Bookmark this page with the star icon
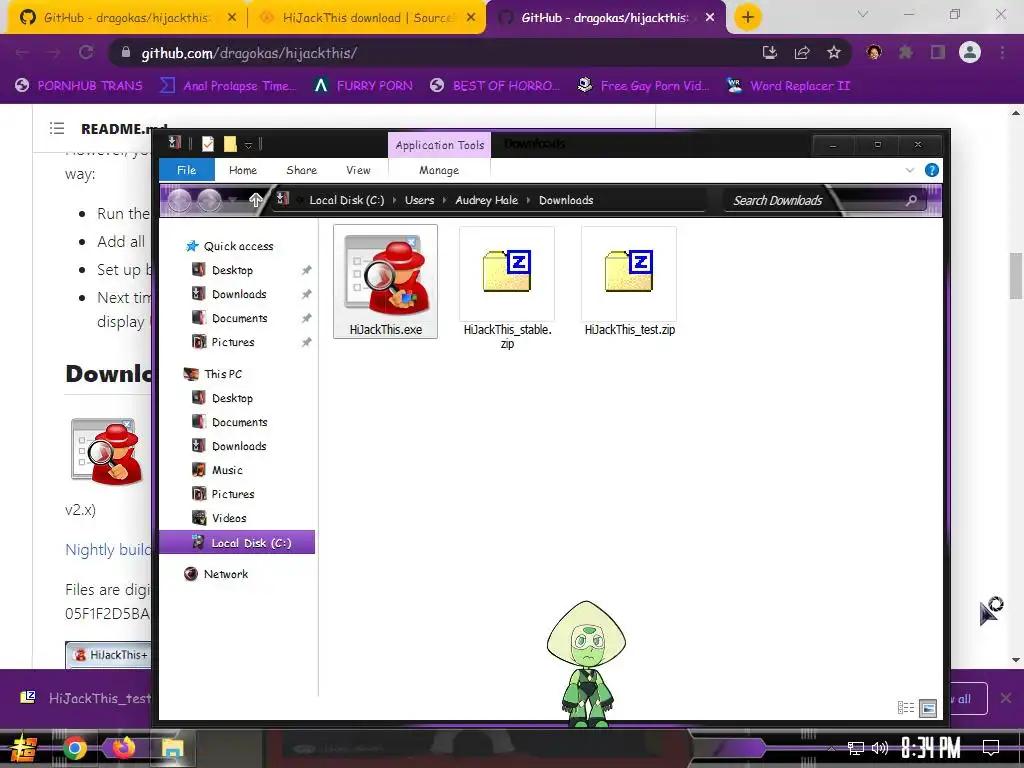This screenshot has width=1024, height=768. [834, 53]
